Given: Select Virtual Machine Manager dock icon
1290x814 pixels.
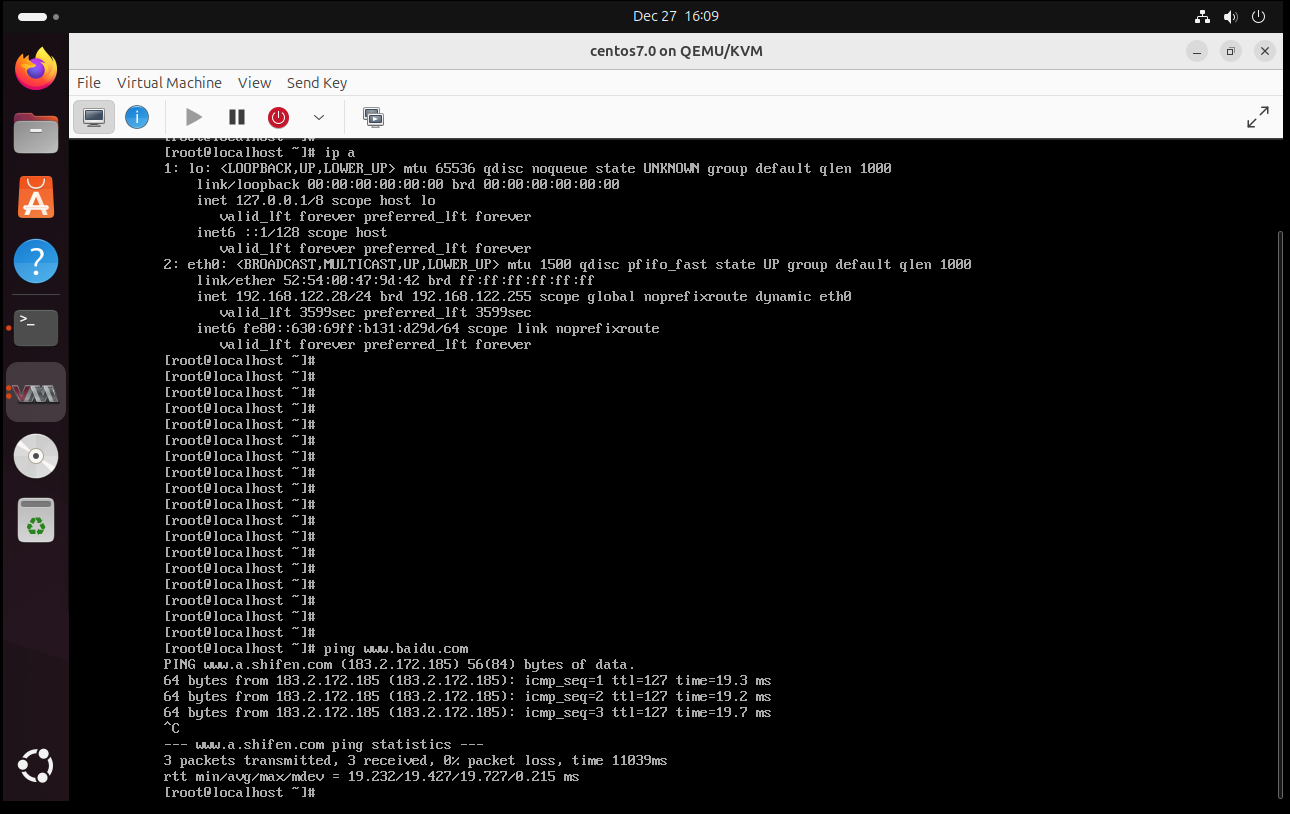Looking at the screenshot, I should (x=36, y=392).
